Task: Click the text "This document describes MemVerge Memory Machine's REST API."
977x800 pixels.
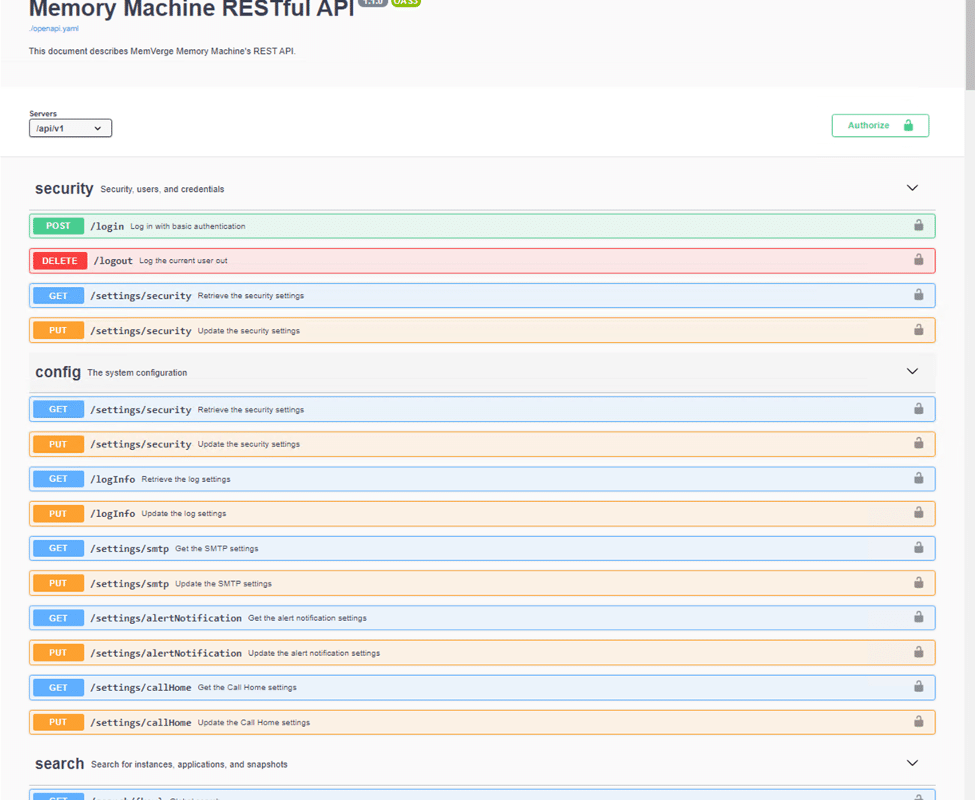Action: [x=162, y=51]
